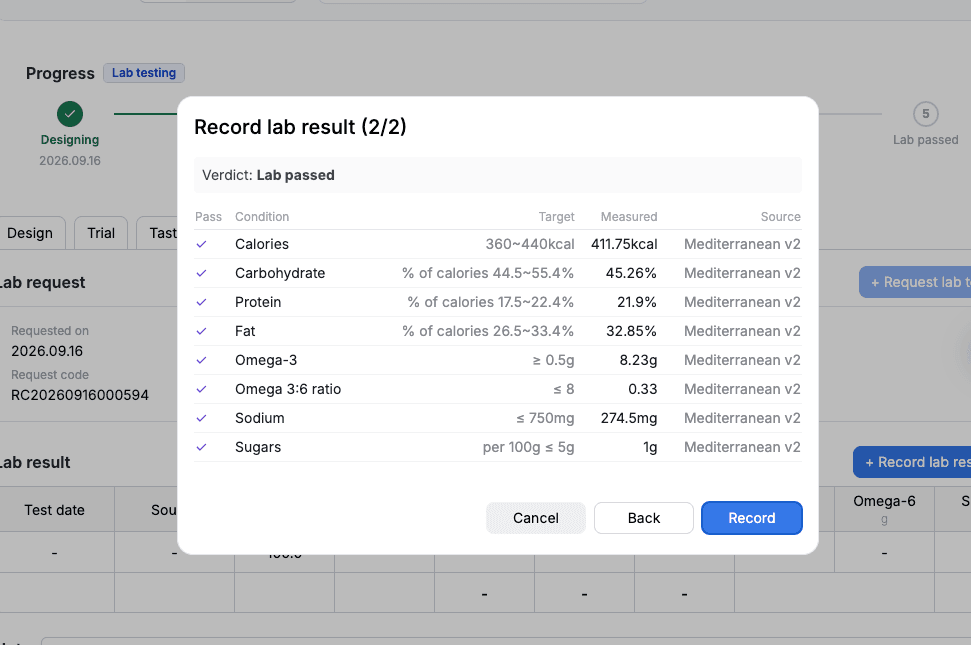This screenshot has height=645, width=971.
Task: Click the Calories pass checkmark icon
Action: click(x=201, y=245)
